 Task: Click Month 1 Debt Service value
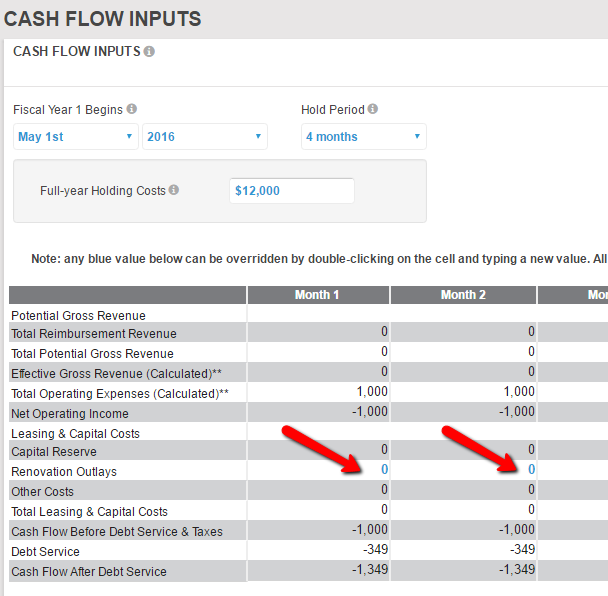[x=377, y=550]
